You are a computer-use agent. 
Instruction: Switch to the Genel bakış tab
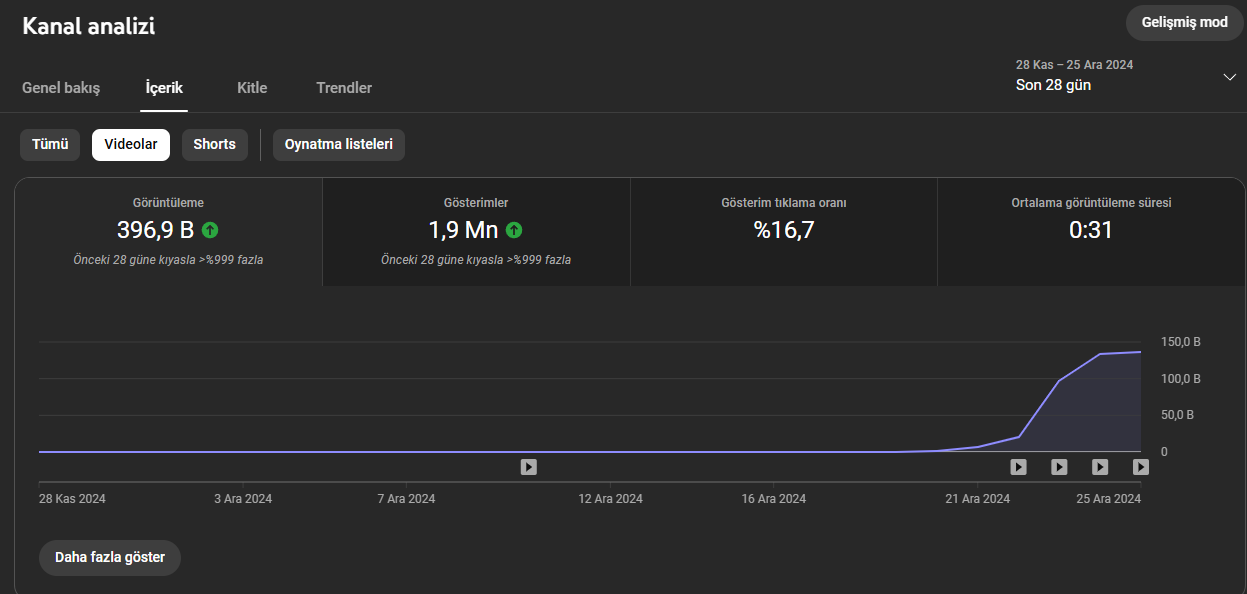coord(61,88)
